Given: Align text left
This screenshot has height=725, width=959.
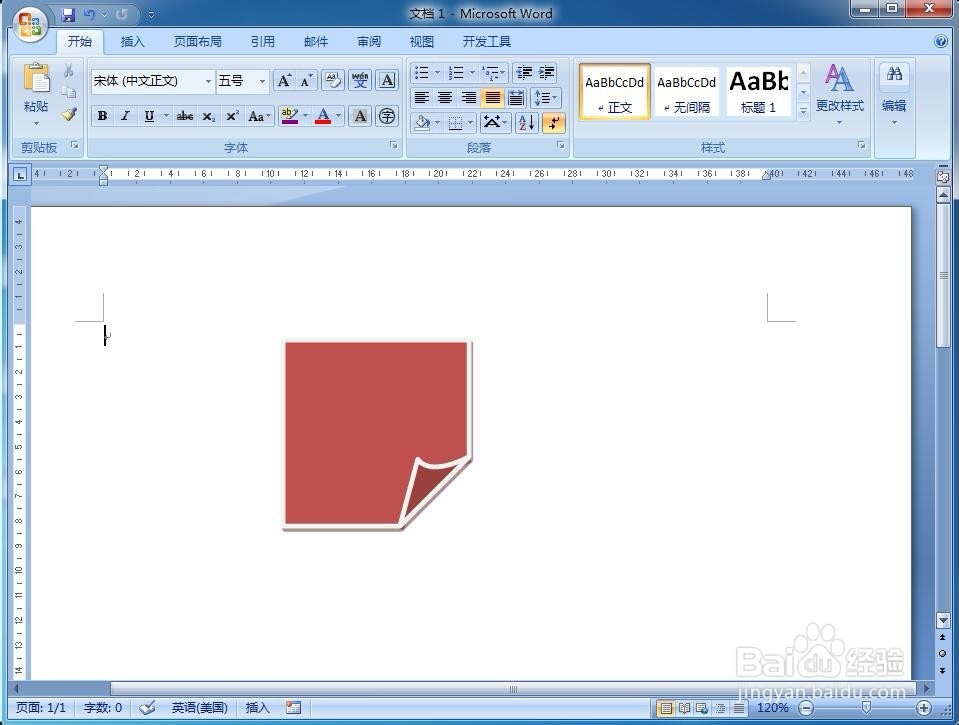Looking at the screenshot, I should 421,98.
